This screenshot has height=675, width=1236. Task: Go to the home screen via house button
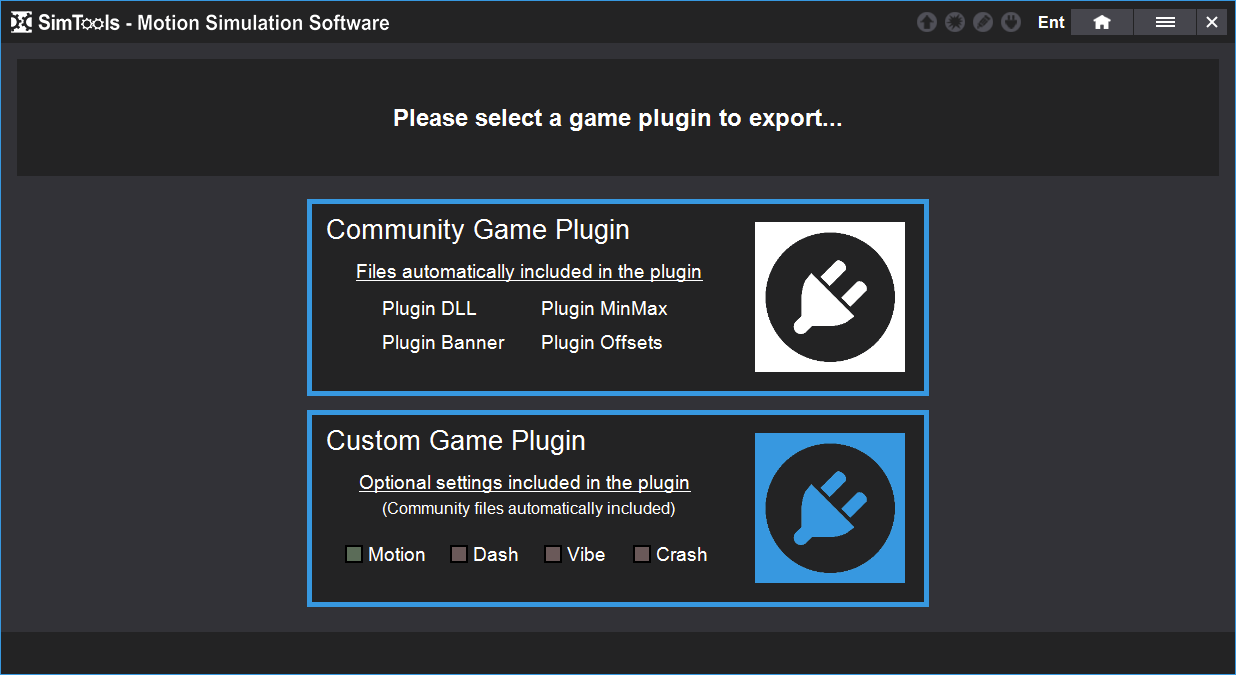coord(1102,22)
